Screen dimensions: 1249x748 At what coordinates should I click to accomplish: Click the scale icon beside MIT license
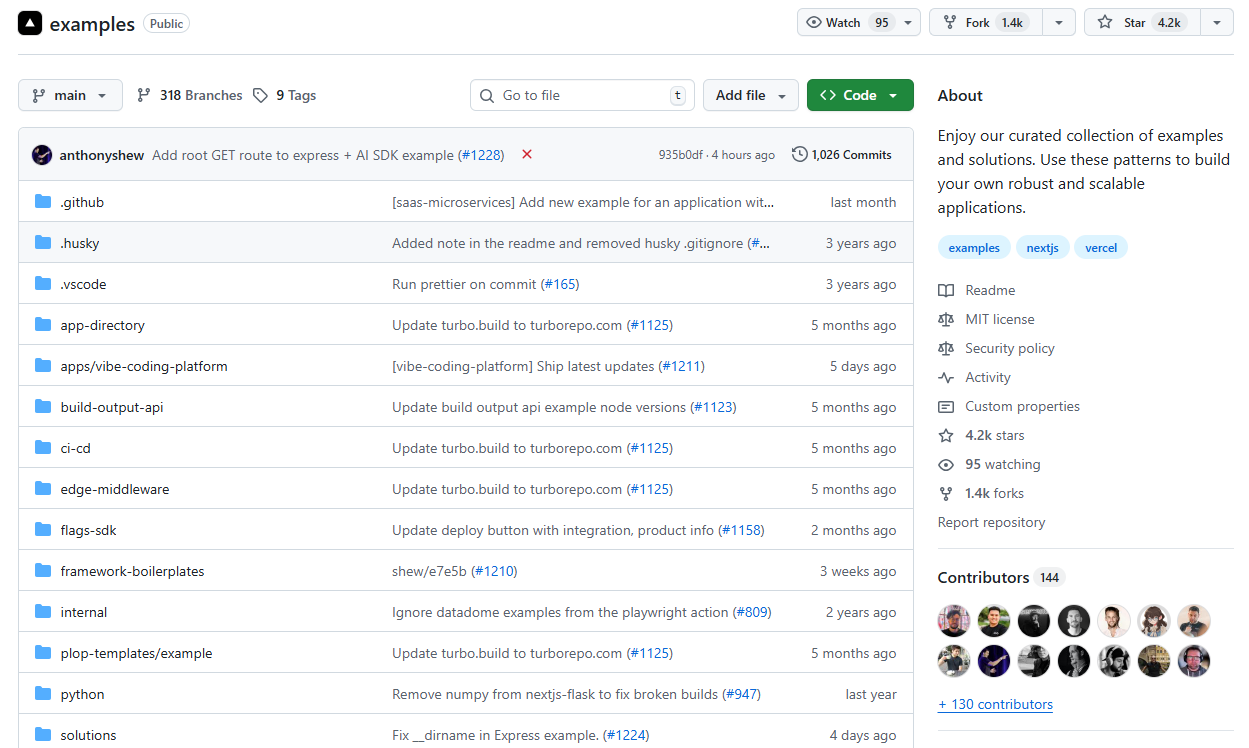tap(946, 319)
